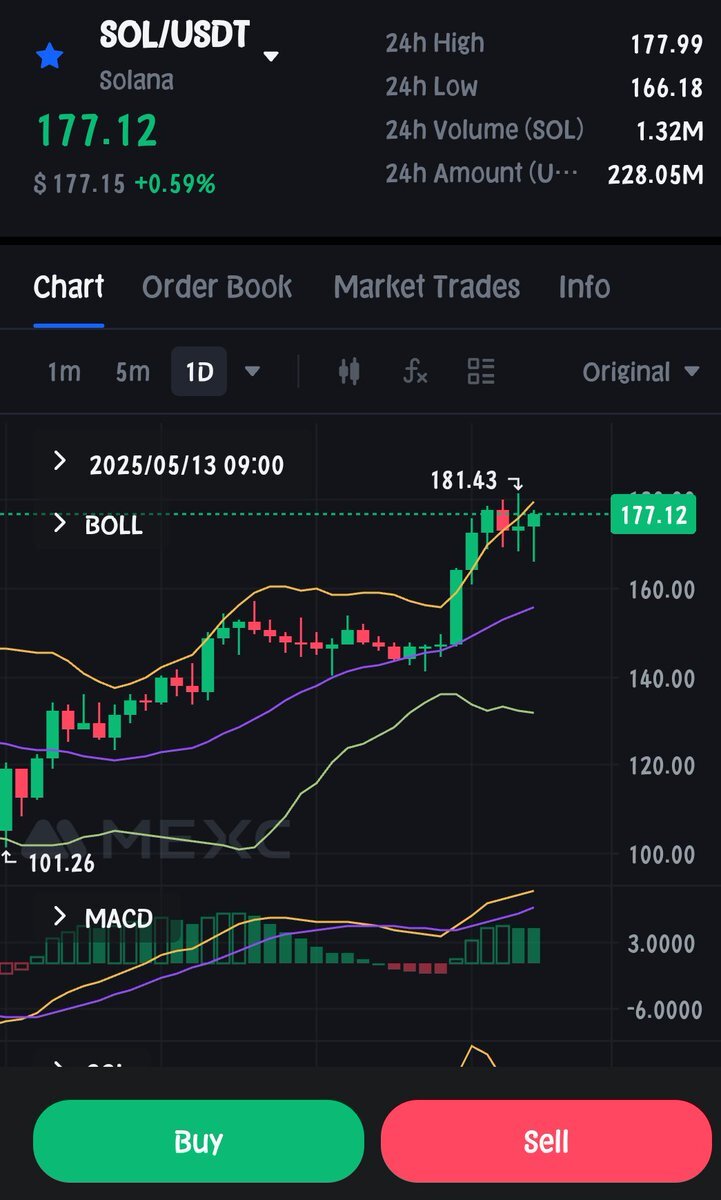Select the 1m timeframe

(64, 372)
